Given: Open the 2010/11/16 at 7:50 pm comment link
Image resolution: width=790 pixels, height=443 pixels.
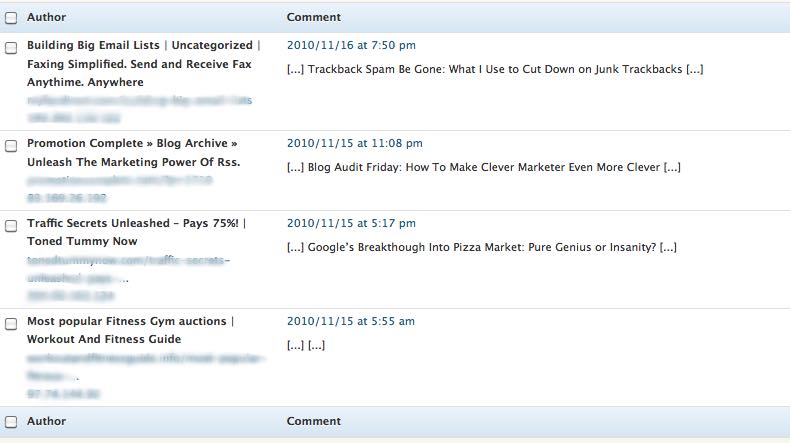Looking at the screenshot, I should coord(351,45).
